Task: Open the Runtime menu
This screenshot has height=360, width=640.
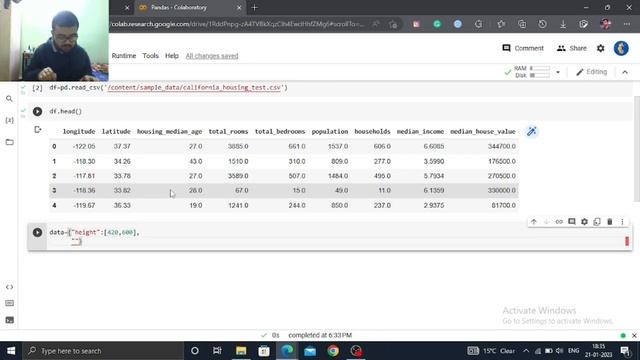Action: click(124, 56)
